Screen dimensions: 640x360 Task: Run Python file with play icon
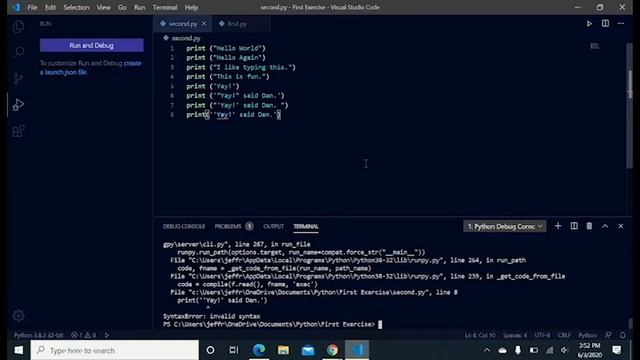(x=589, y=24)
